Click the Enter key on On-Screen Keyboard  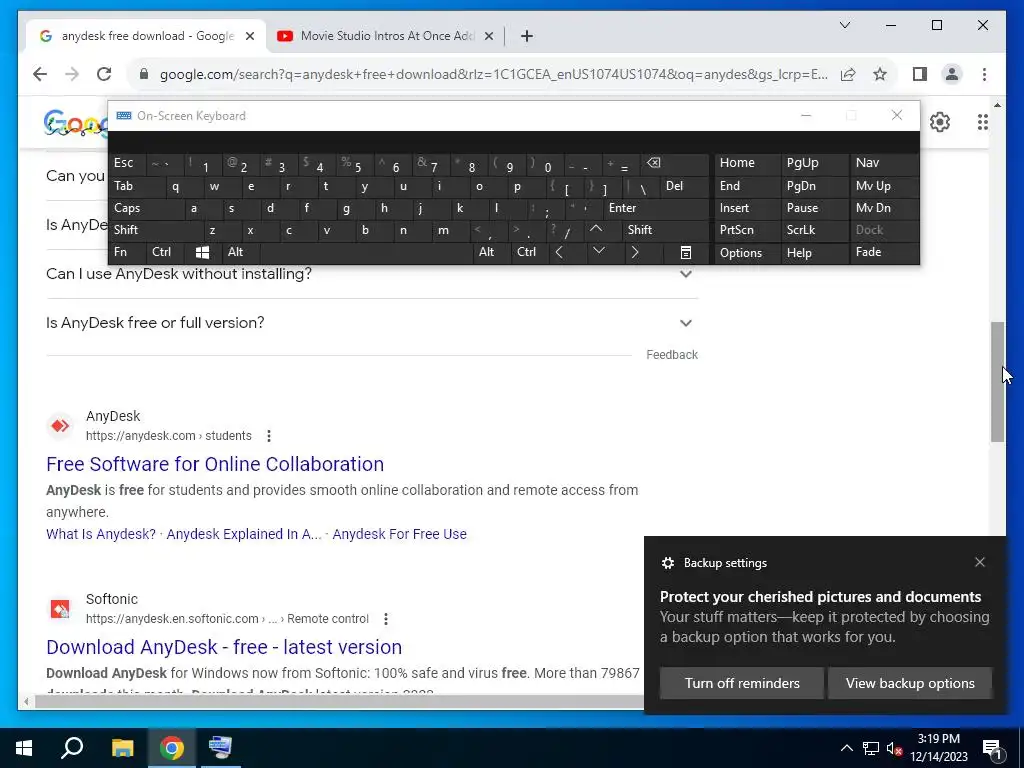point(656,208)
